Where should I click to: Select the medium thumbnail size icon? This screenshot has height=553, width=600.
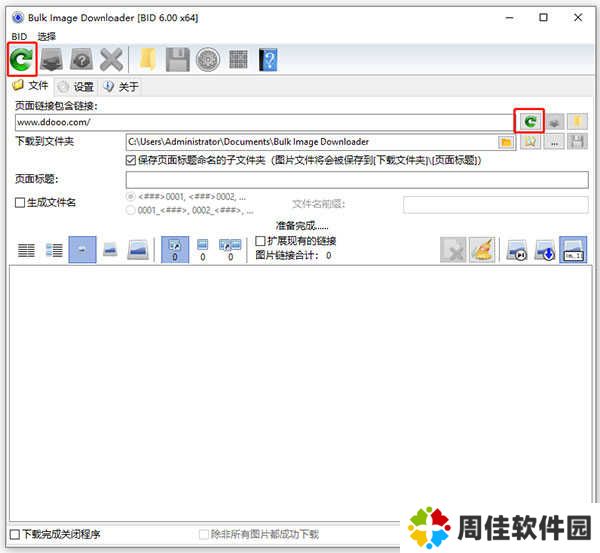click(x=110, y=250)
